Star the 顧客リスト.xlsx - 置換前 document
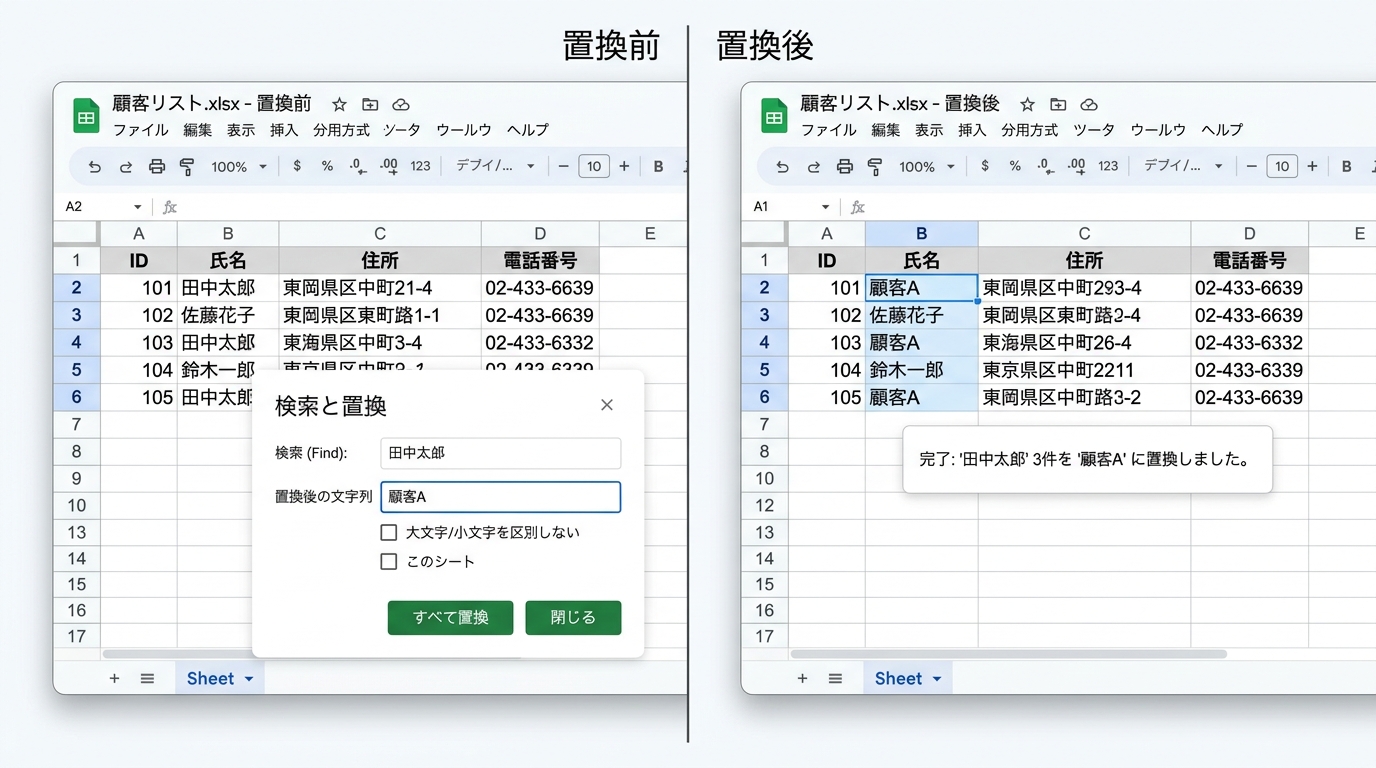This screenshot has height=768, width=1376. [339, 105]
